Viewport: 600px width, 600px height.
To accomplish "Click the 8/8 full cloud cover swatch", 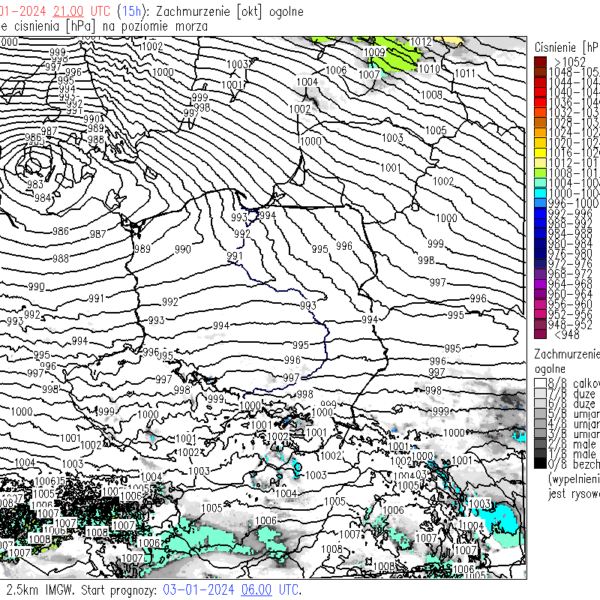I will pos(540,383).
